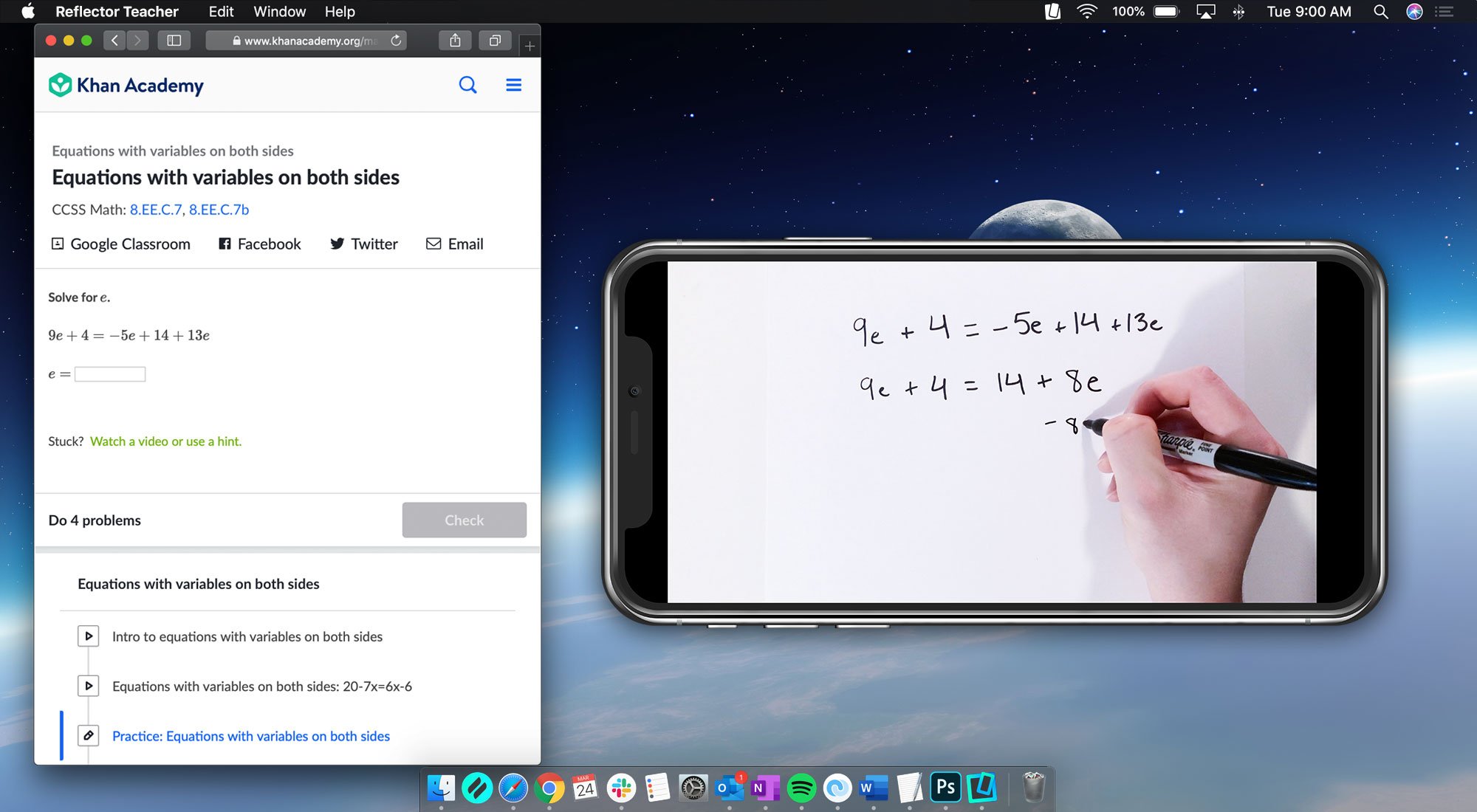Open the Apple menu
This screenshot has height=812, width=1477.
coord(28,11)
